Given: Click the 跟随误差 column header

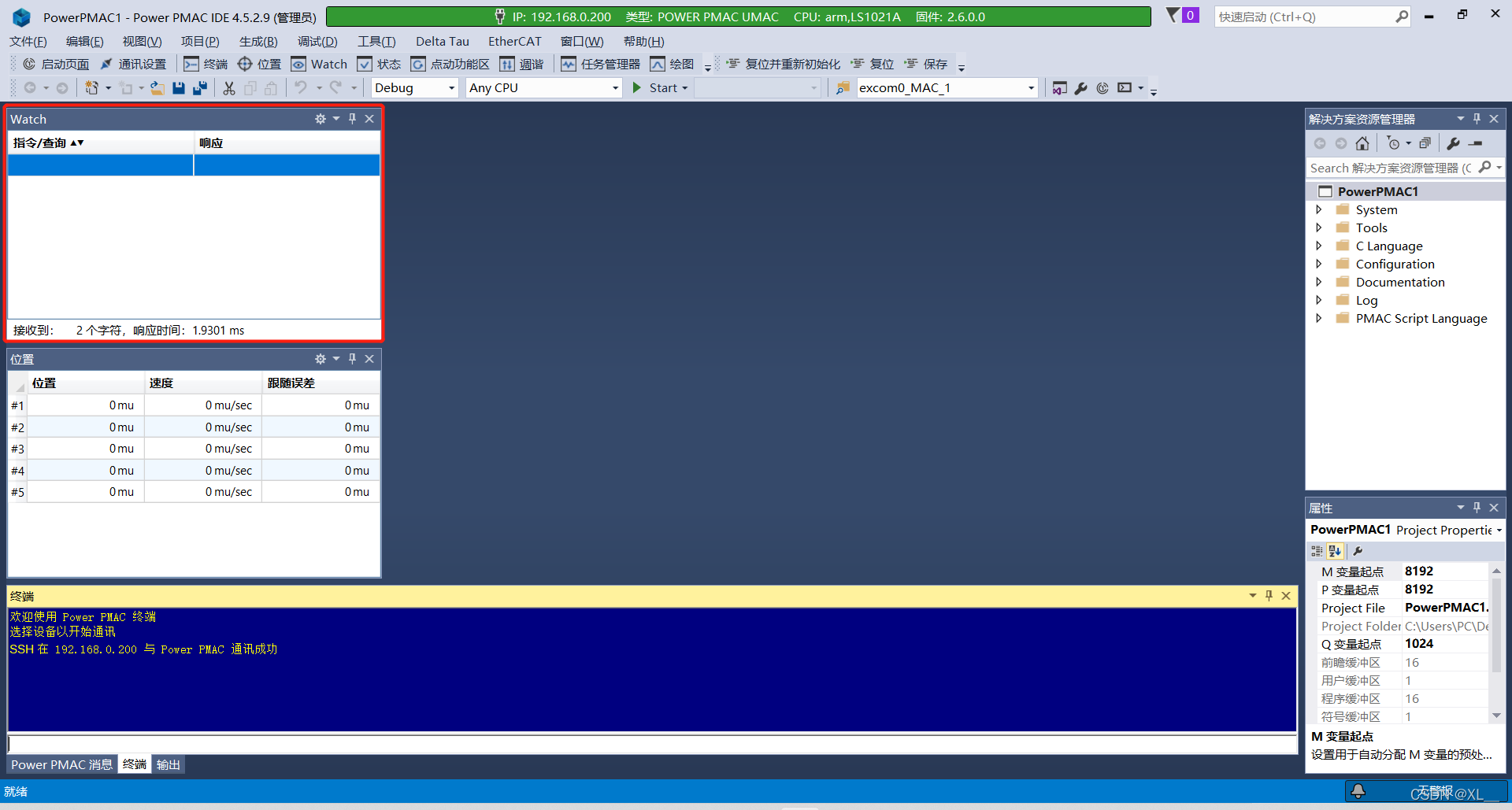Looking at the screenshot, I should pos(321,383).
